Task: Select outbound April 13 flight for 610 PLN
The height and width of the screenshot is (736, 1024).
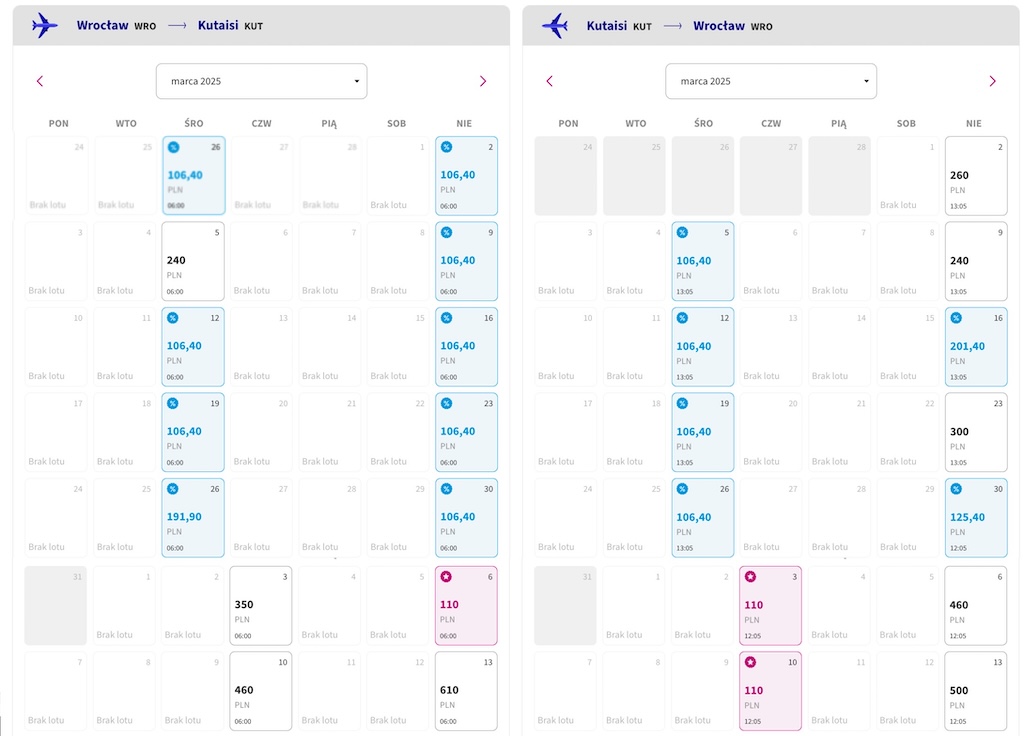Action: (x=466, y=691)
